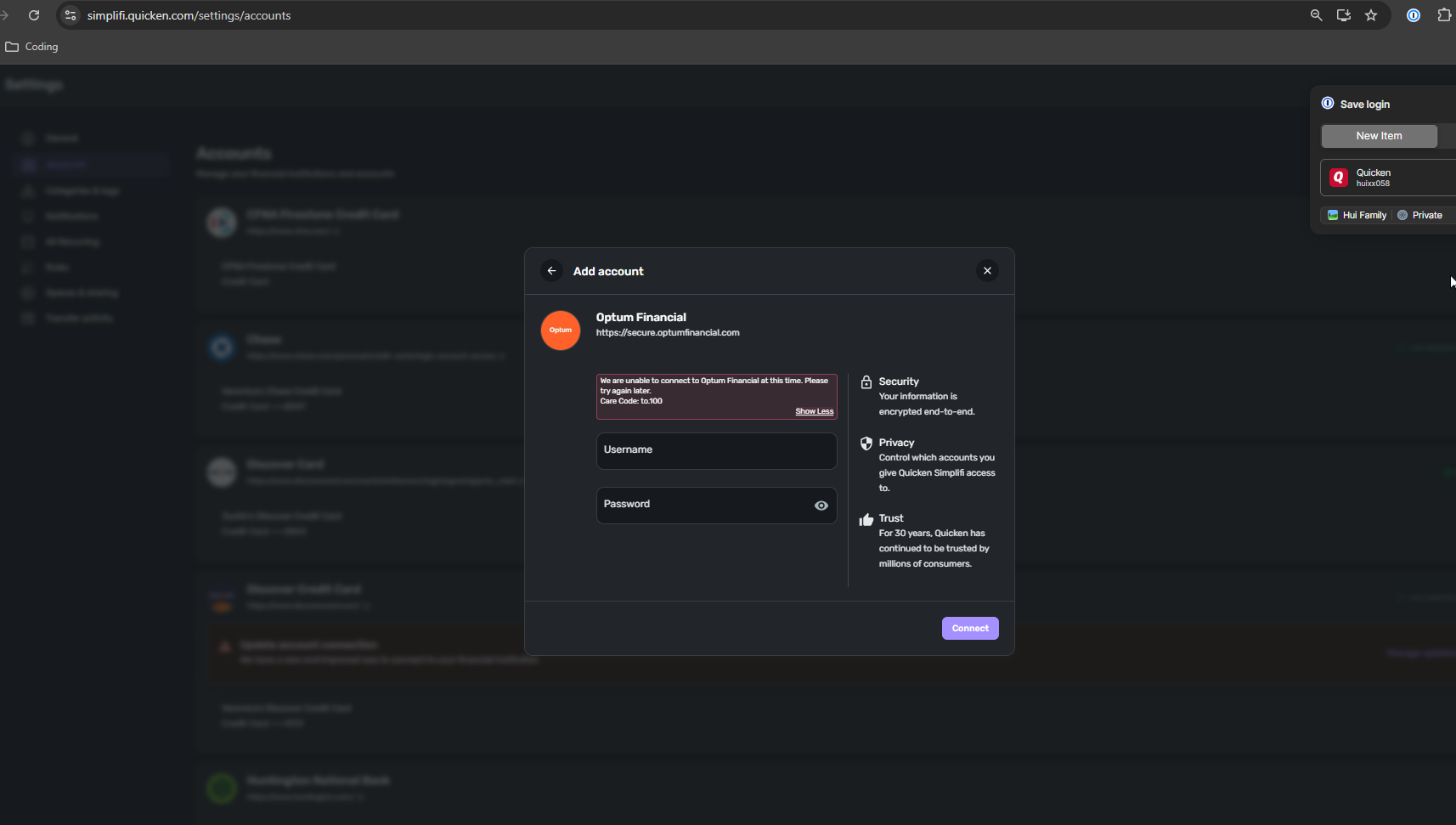
Task: Click the secure.optumfinancial.com URL text
Action: tap(668, 333)
